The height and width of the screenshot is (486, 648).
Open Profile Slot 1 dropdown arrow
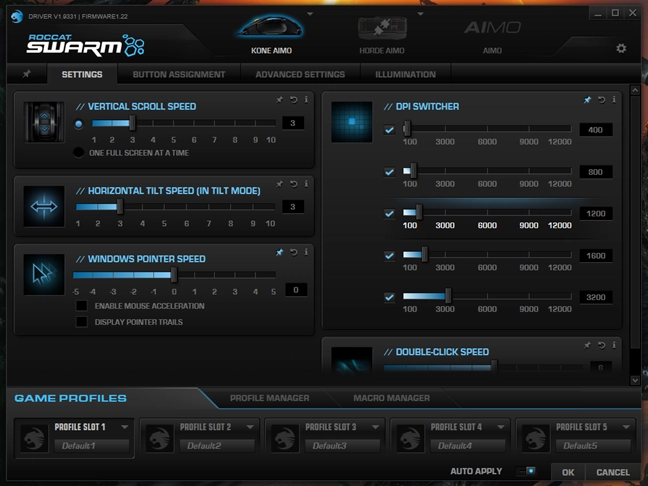(124, 427)
